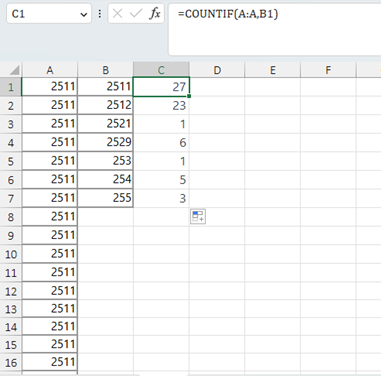Click the Name Box showing C1
This screenshot has height=376, width=381.
49,14
